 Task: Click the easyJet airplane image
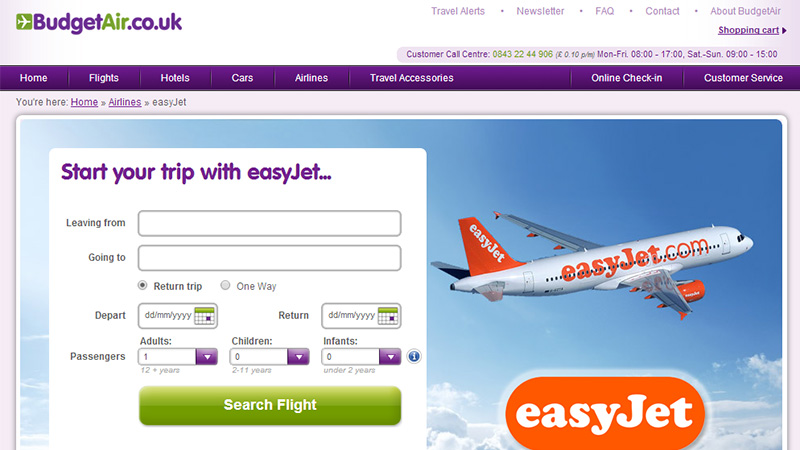coord(592,265)
